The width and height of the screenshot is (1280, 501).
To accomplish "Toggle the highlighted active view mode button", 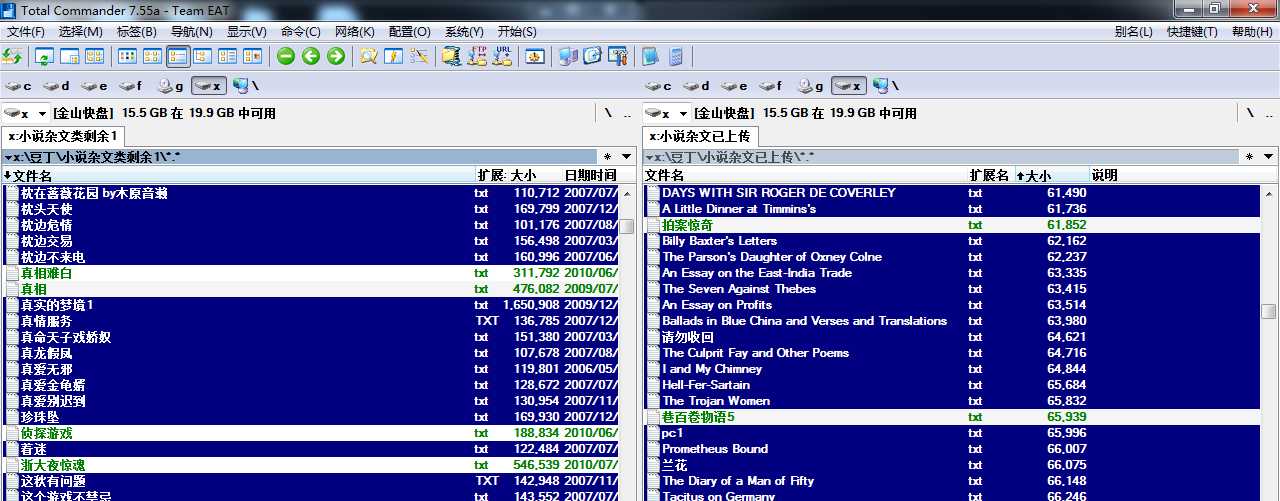I will [178, 56].
